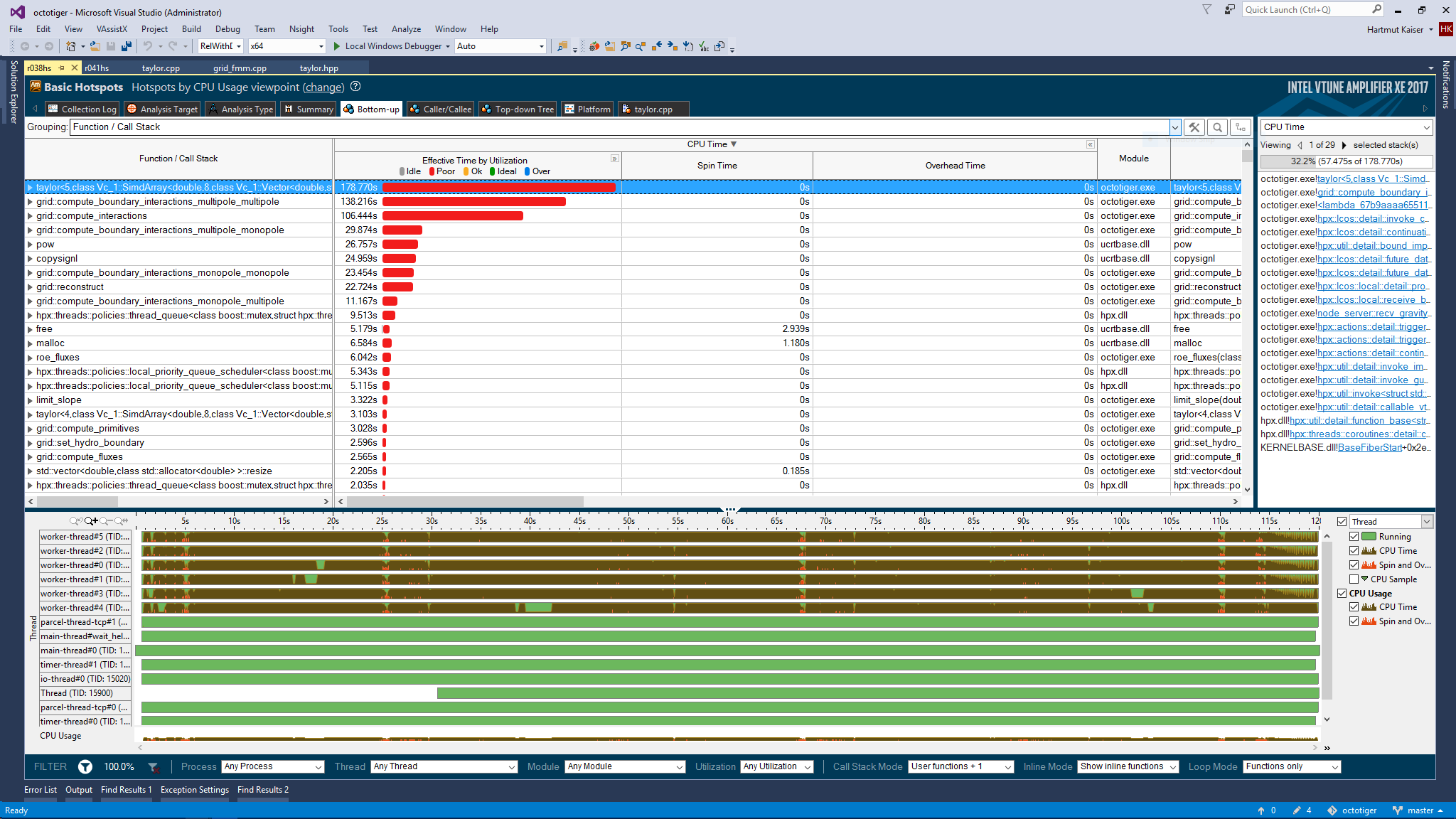This screenshot has height=819, width=1456.
Task: Show the next selected stack arrow
Action: 1344,145
